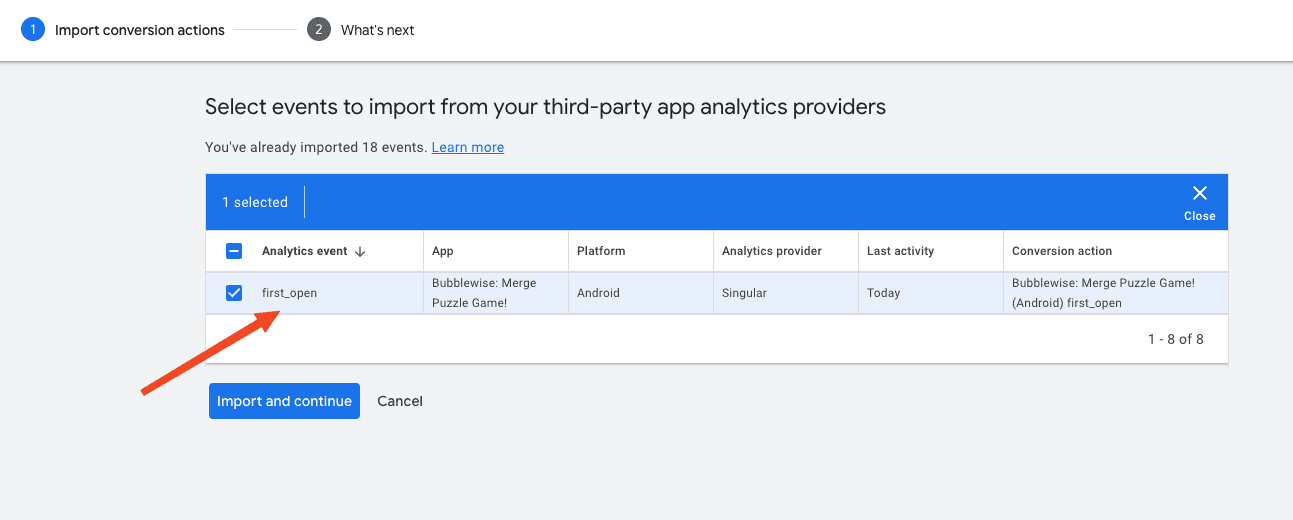Go to the What's next step label
This screenshot has width=1293, height=520.
click(x=377, y=30)
